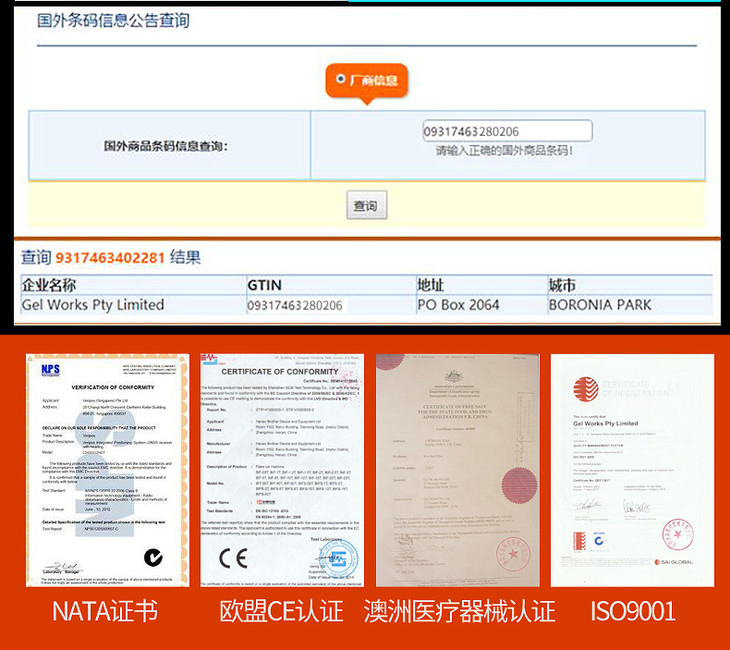Viewport: 730px width, 650px height.
Task: Click the 澳洲医疗器械认证 caption
Action: coord(460,611)
